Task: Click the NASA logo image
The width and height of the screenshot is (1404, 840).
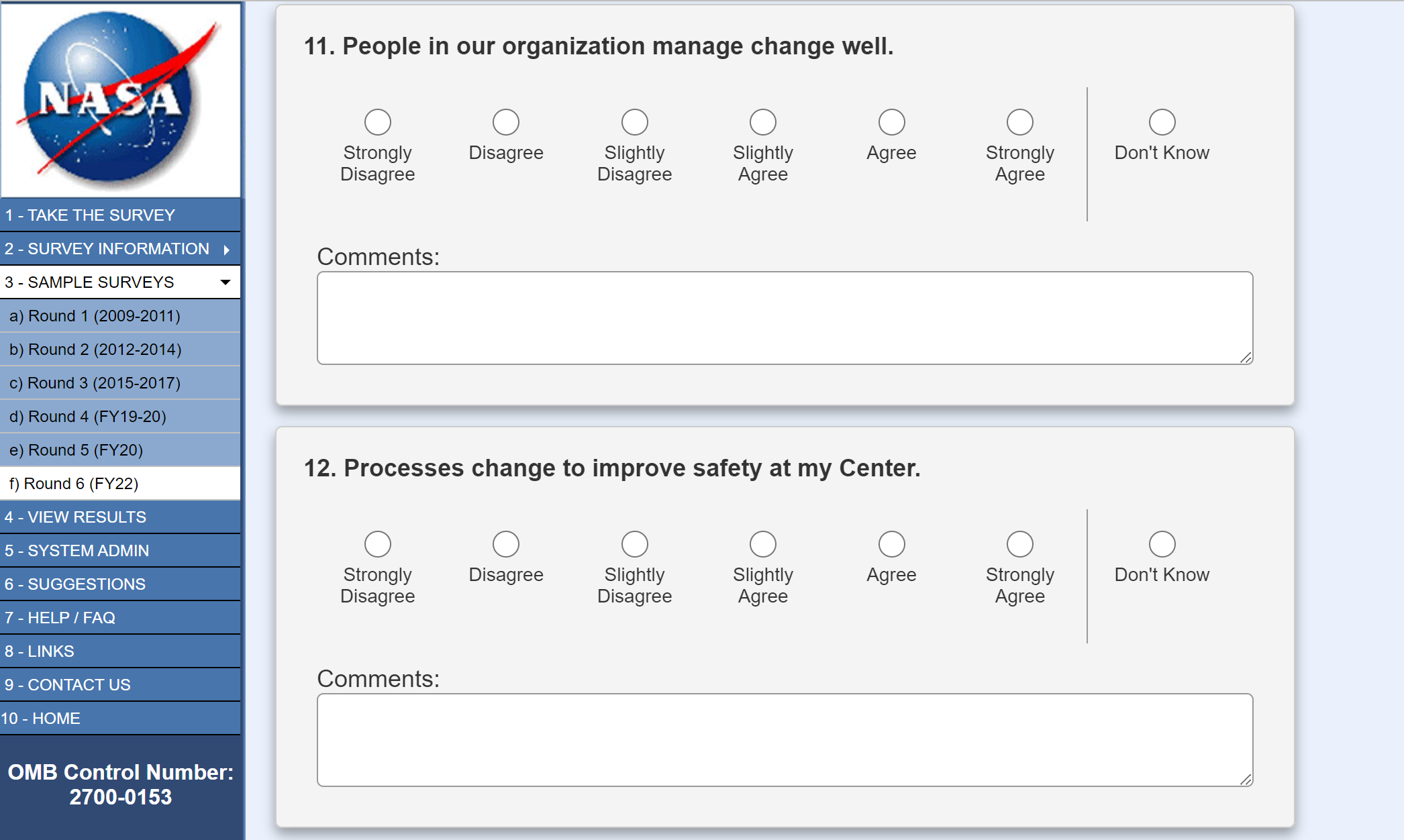Action: pyautogui.click(x=121, y=100)
